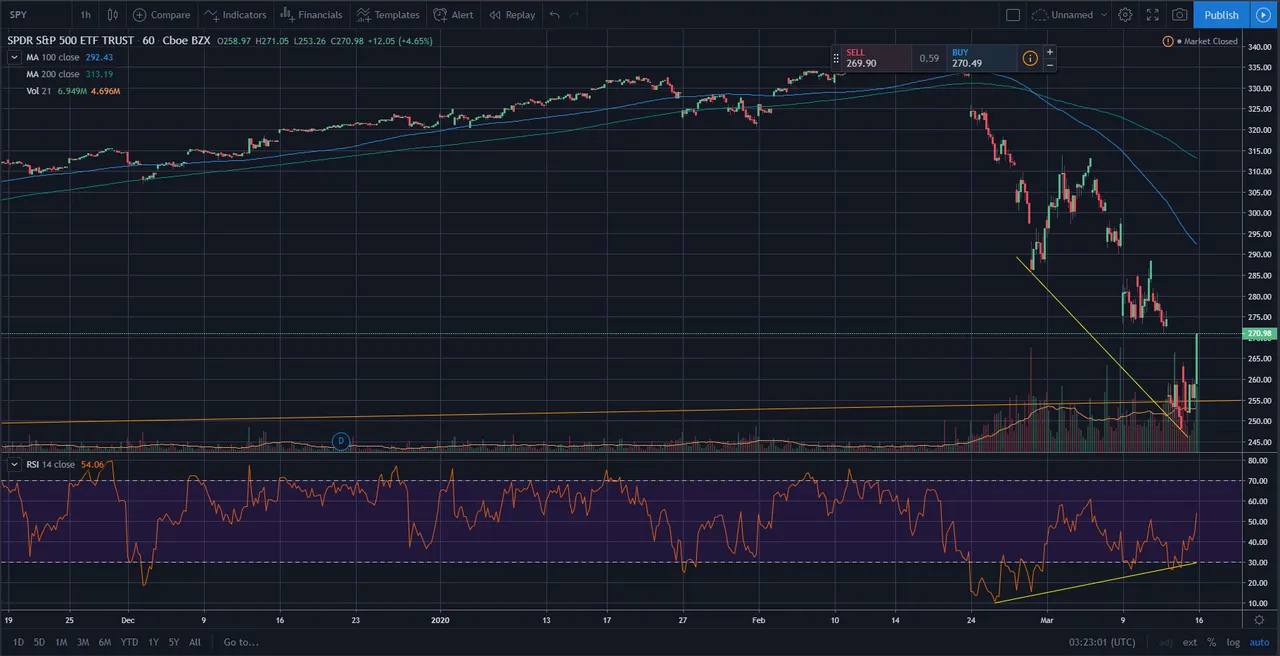Open the Unnamed layout dropdown
The height and width of the screenshot is (656, 1280).
click(x=1070, y=15)
